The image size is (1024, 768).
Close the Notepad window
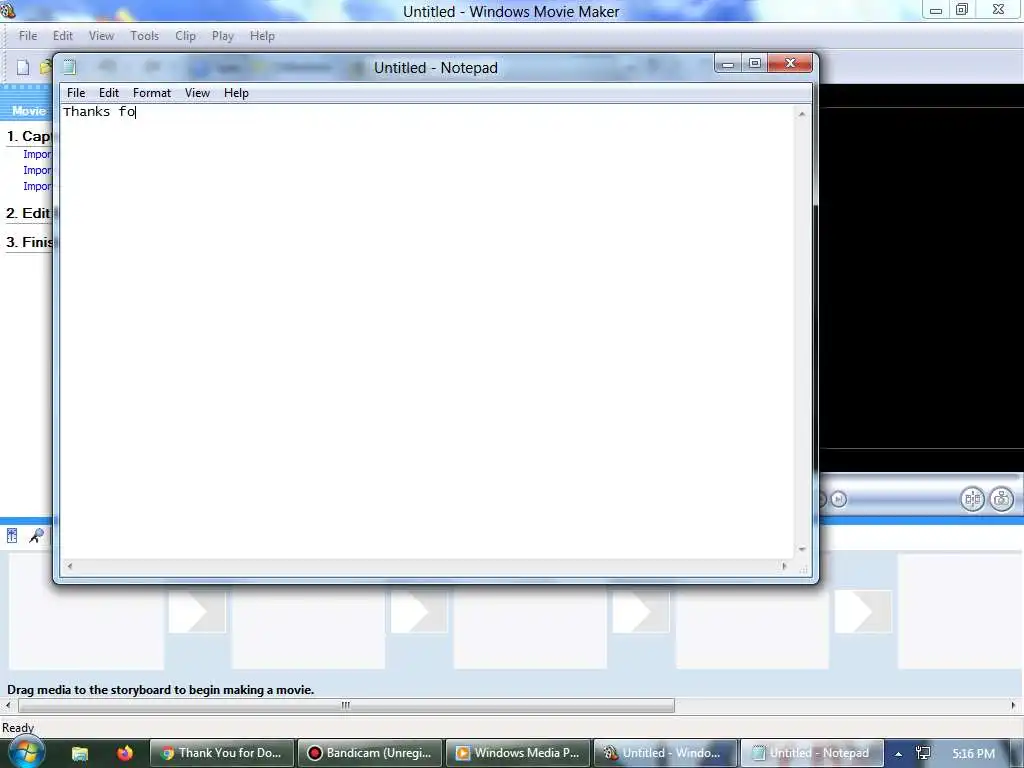pos(790,63)
